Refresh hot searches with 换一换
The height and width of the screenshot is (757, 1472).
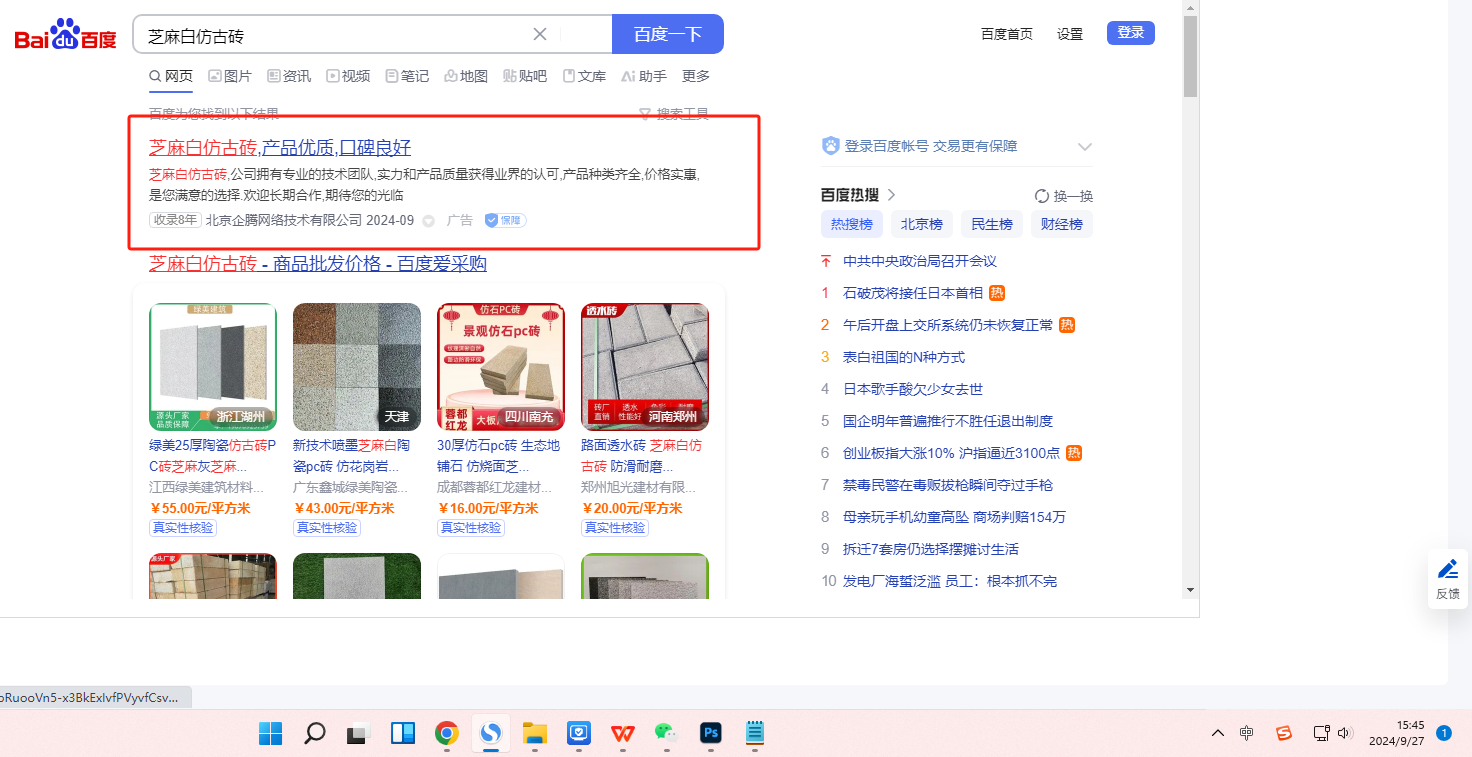coord(1064,196)
